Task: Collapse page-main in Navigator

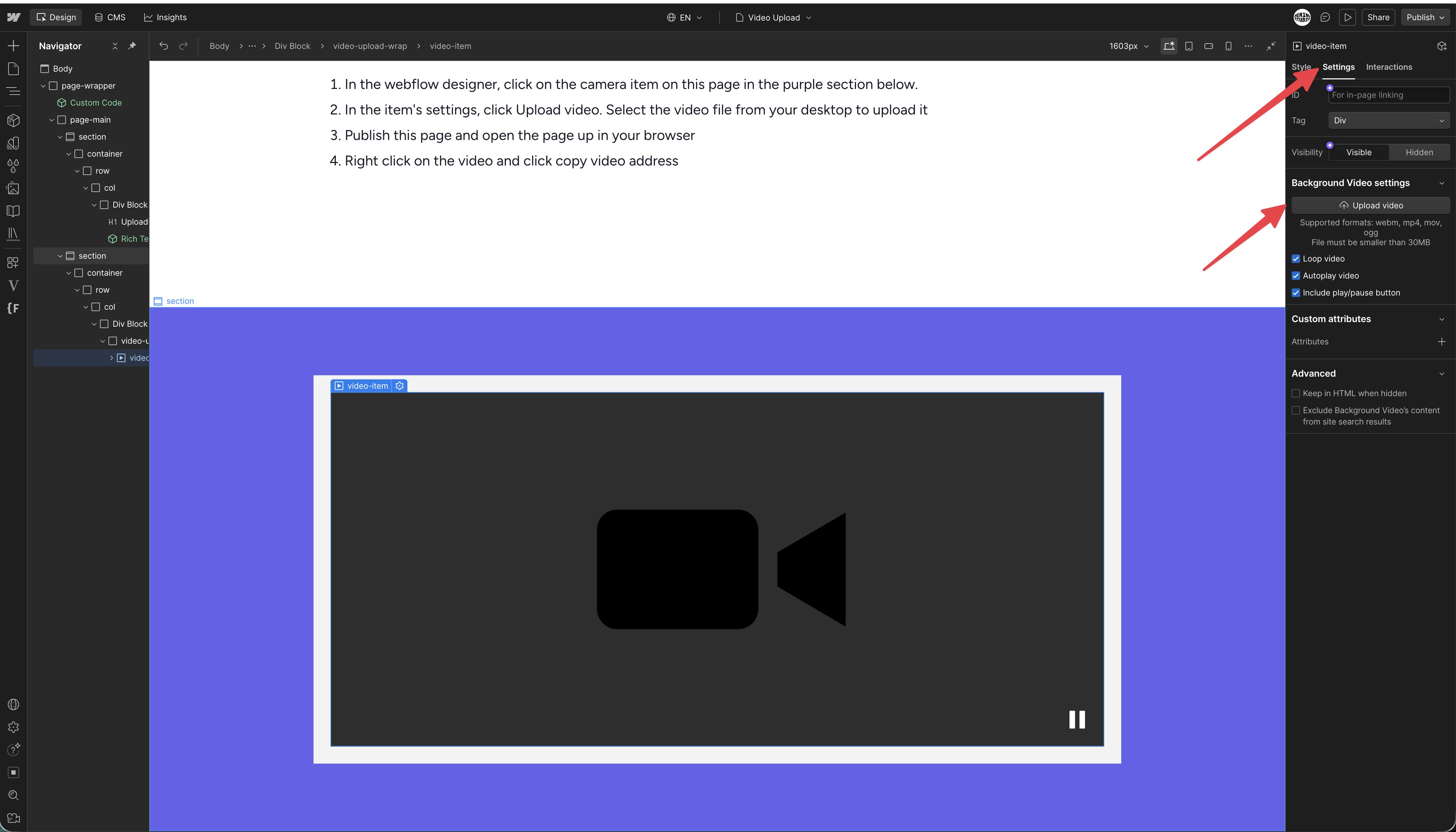Action: point(51,120)
